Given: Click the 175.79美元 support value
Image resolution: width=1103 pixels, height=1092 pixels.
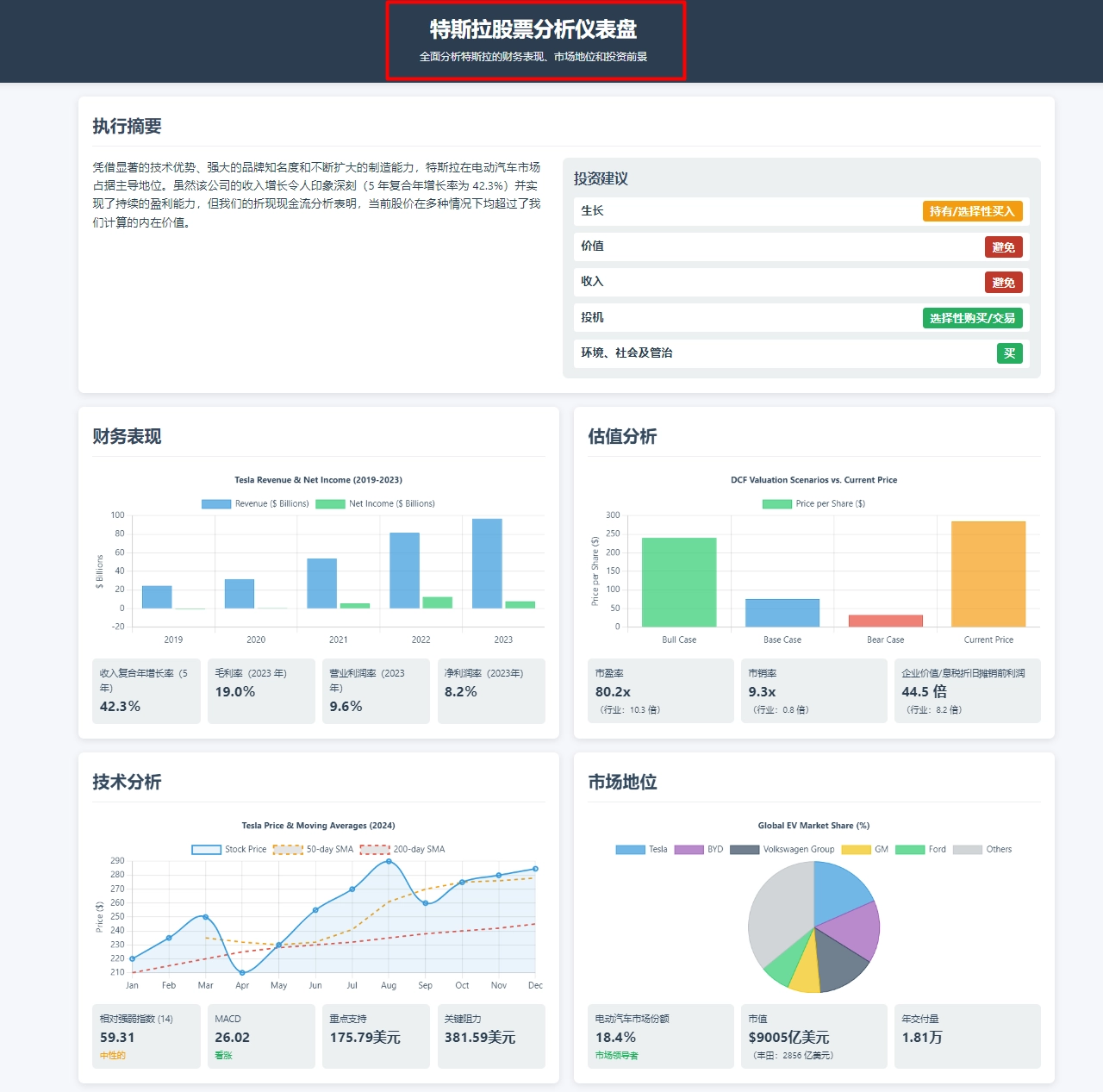Looking at the screenshot, I should 365,1038.
